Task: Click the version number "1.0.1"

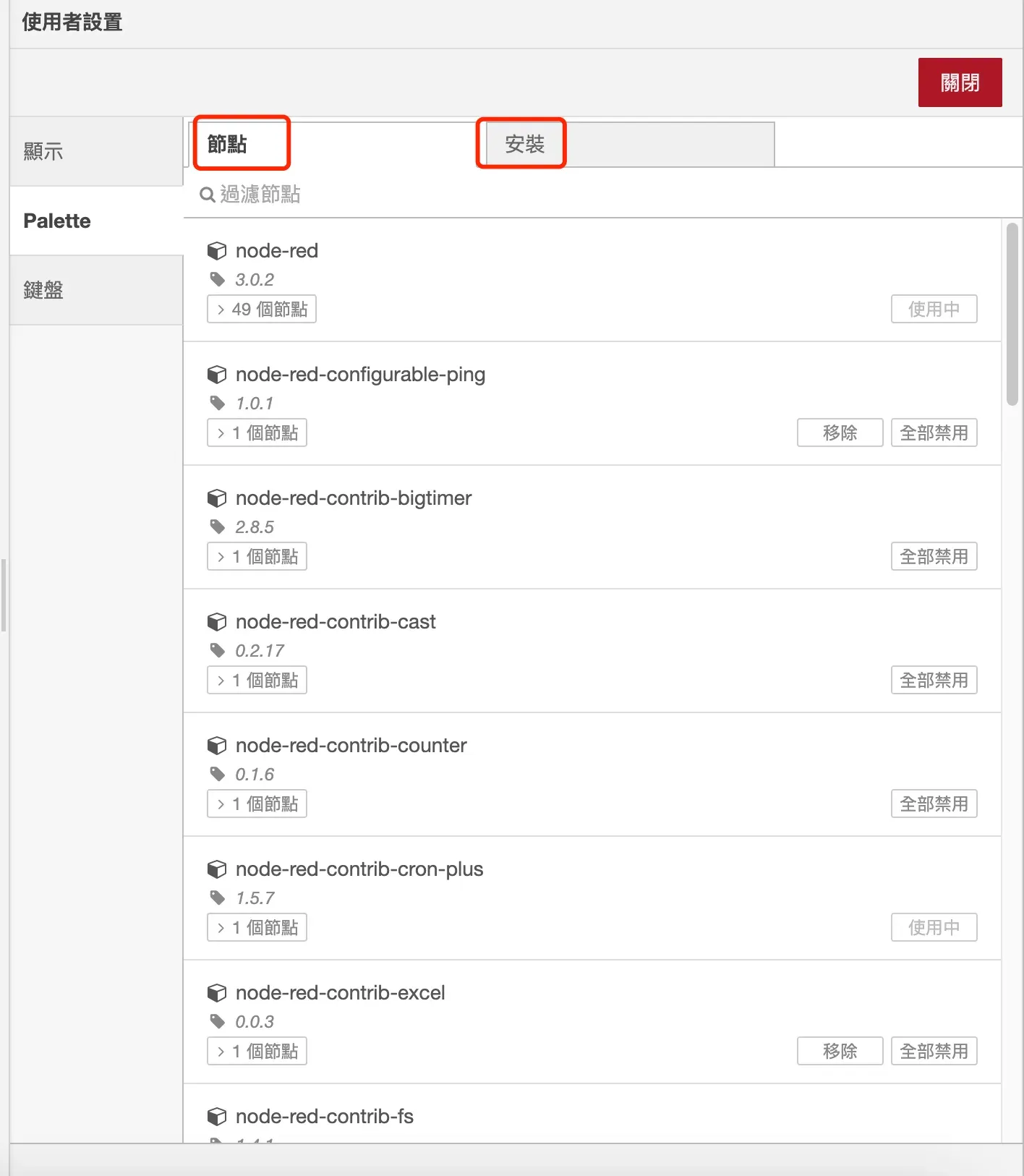Action: pyautogui.click(x=255, y=404)
